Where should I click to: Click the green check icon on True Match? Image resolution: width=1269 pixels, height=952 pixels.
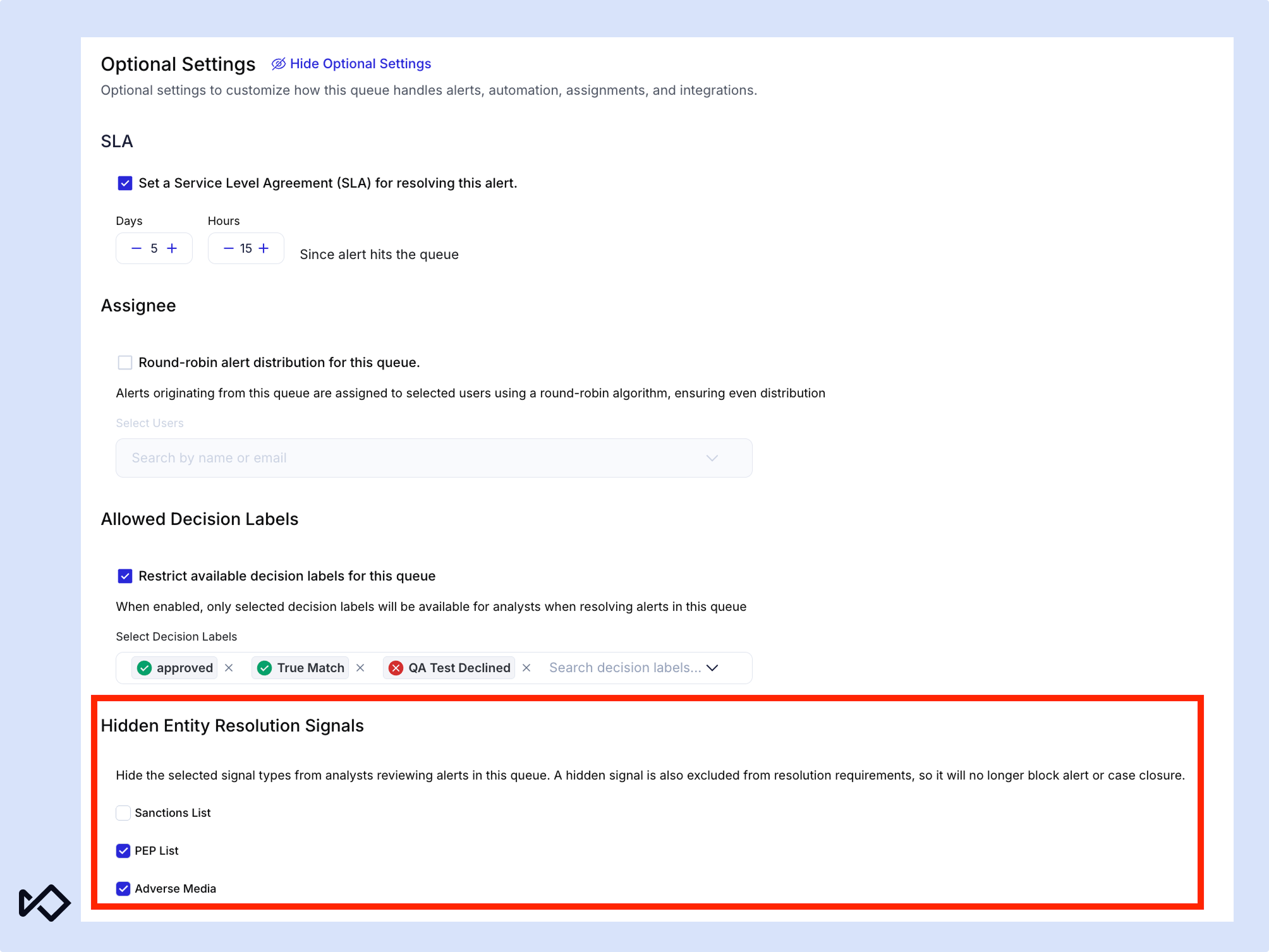click(265, 668)
